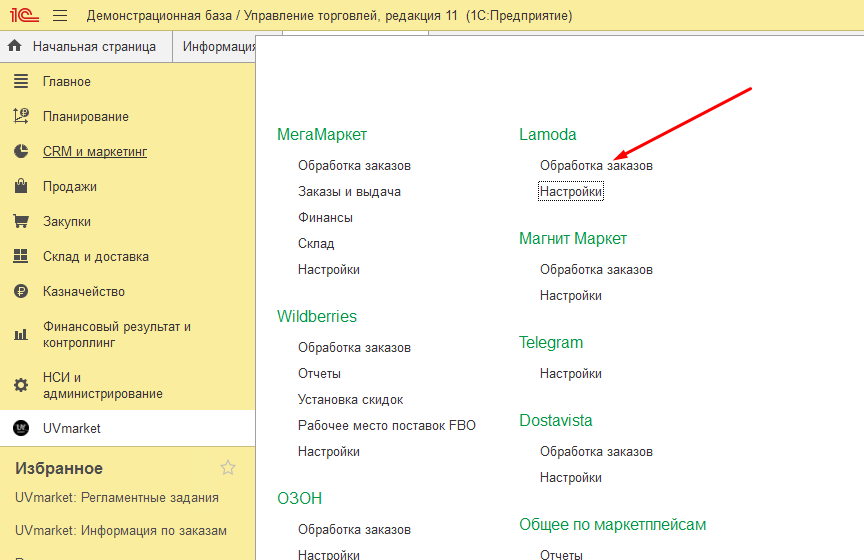Screen dimensions: 864x560
Task: Open Dostavista Обработка заказов
Action: (596, 451)
